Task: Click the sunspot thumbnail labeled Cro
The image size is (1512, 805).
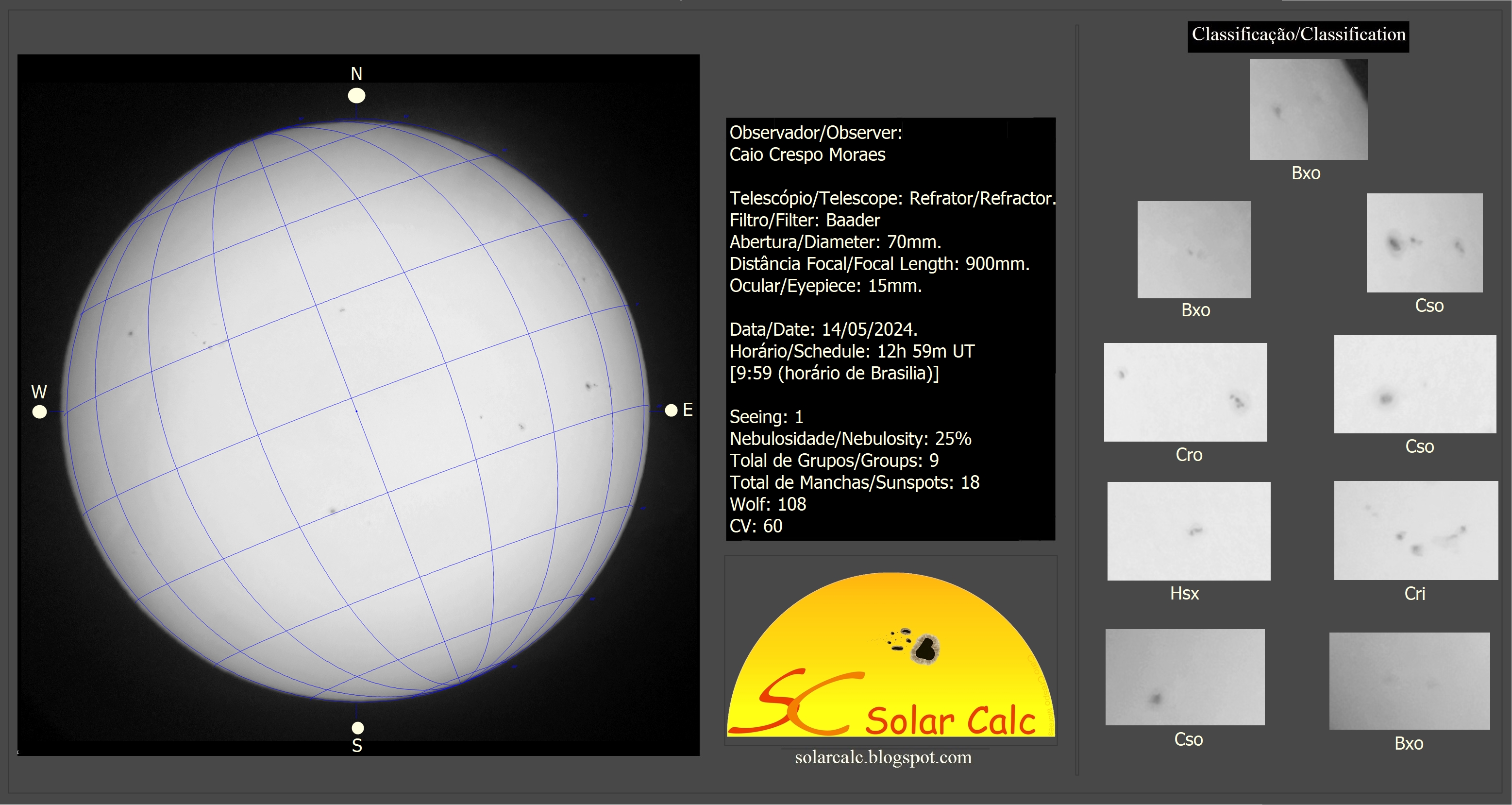Action: point(1185,392)
